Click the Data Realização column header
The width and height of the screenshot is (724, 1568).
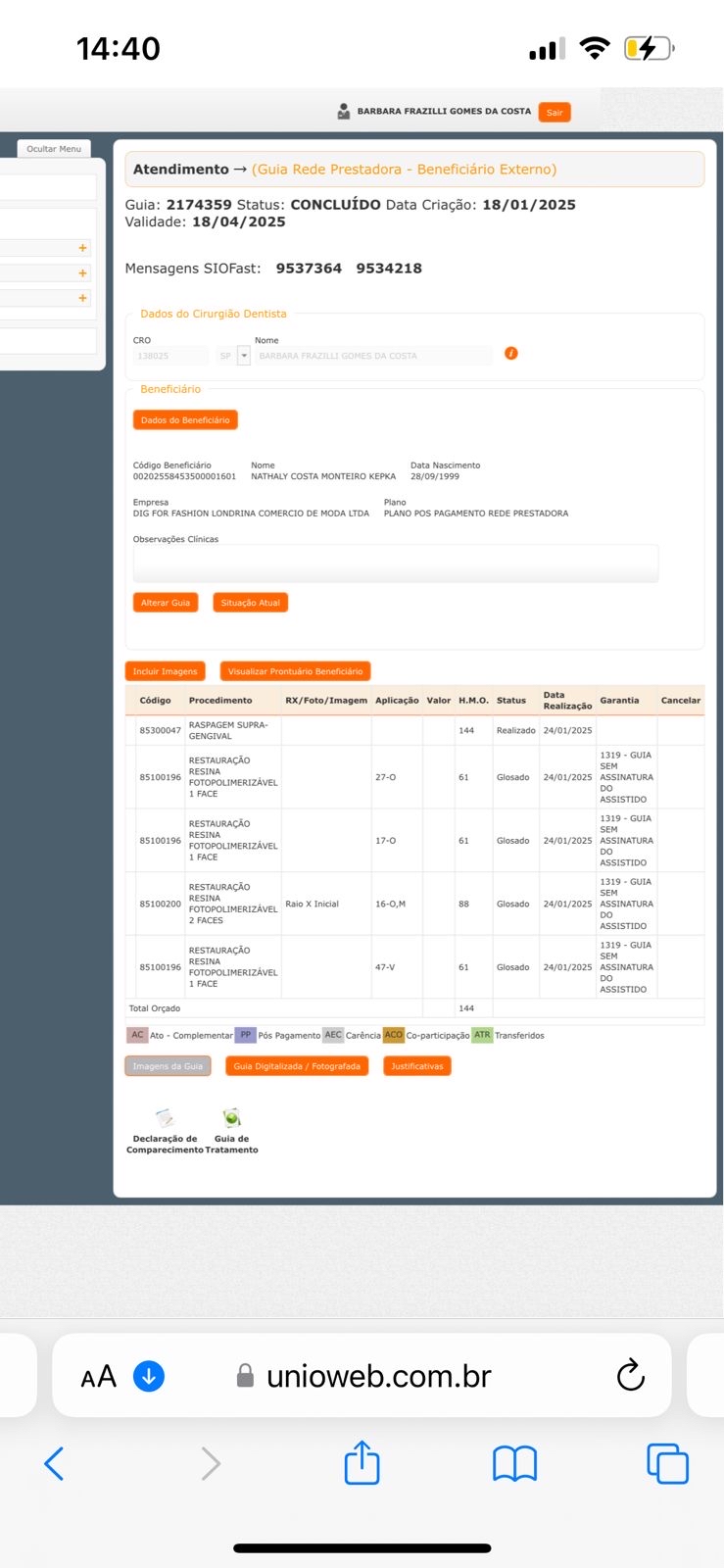pyautogui.click(x=567, y=701)
